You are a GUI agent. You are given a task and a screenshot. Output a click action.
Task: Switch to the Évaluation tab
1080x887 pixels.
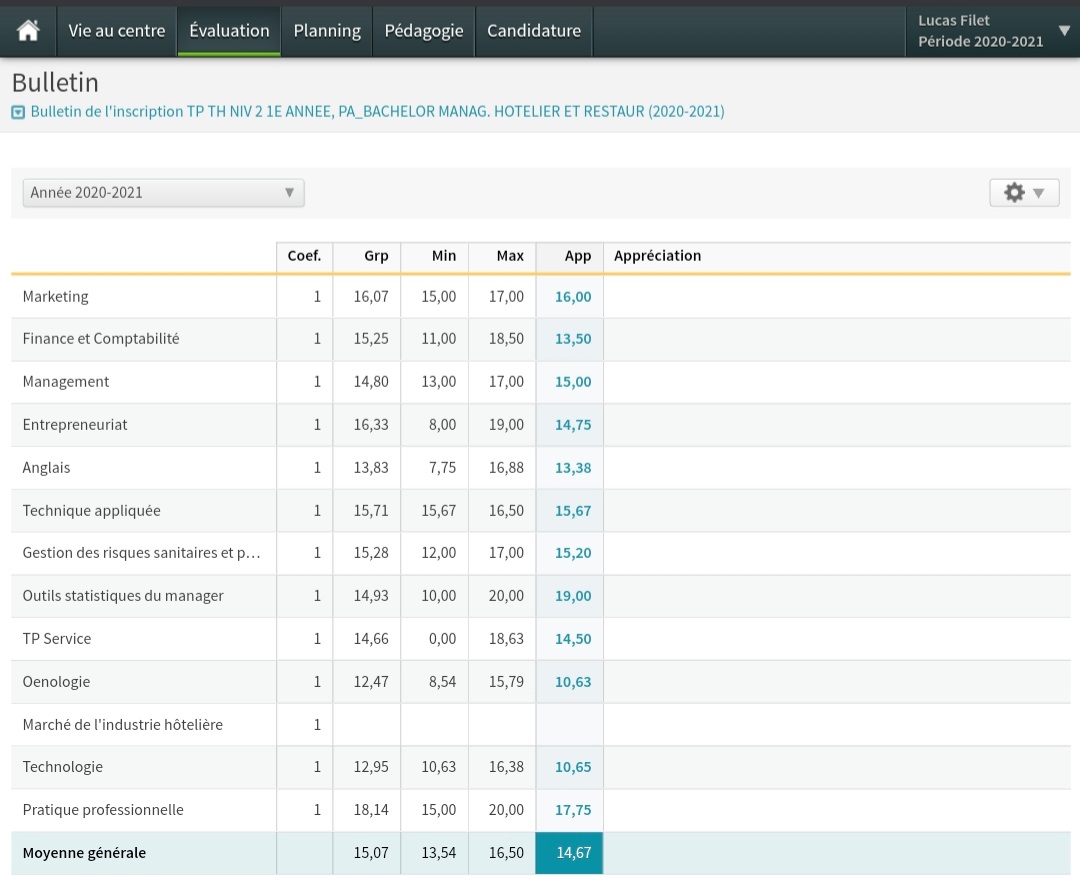(229, 31)
